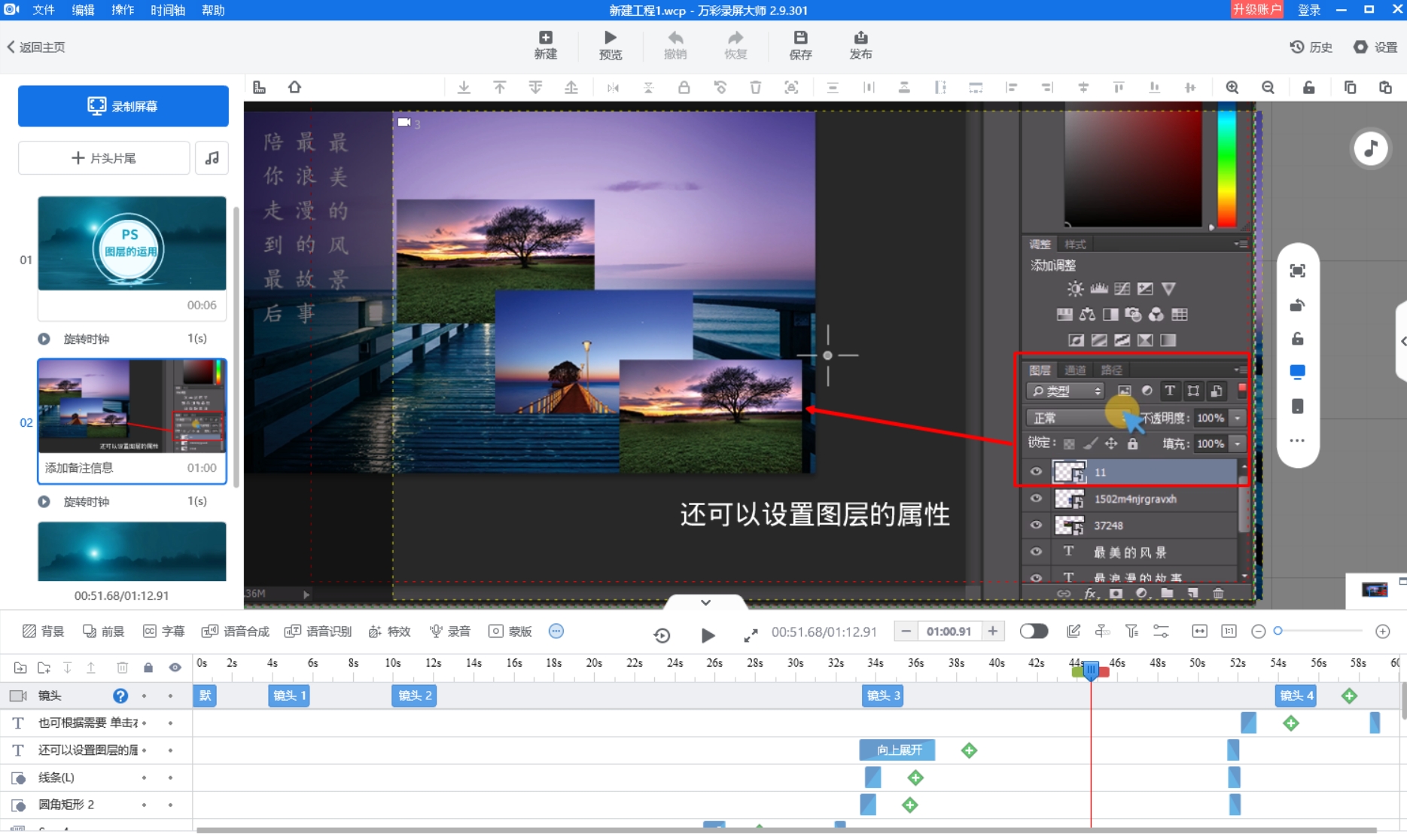Image resolution: width=1407 pixels, height=840 pixels.
Task: Click the 片头片尾 button
Action: click(x=104, y=158)
